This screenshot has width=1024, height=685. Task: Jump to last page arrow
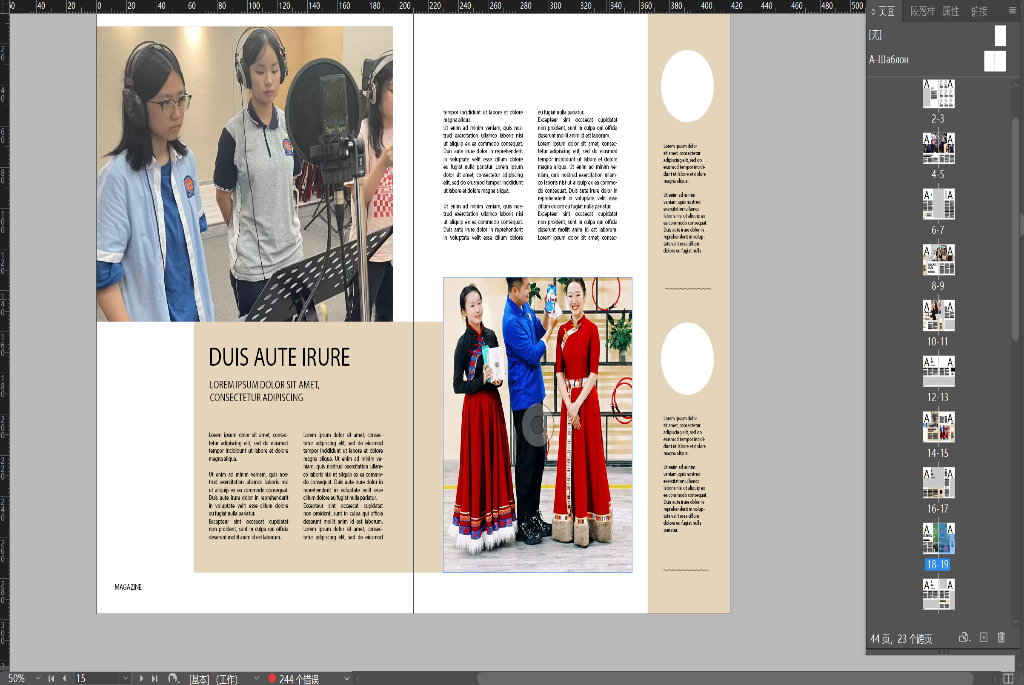[155, 679]
